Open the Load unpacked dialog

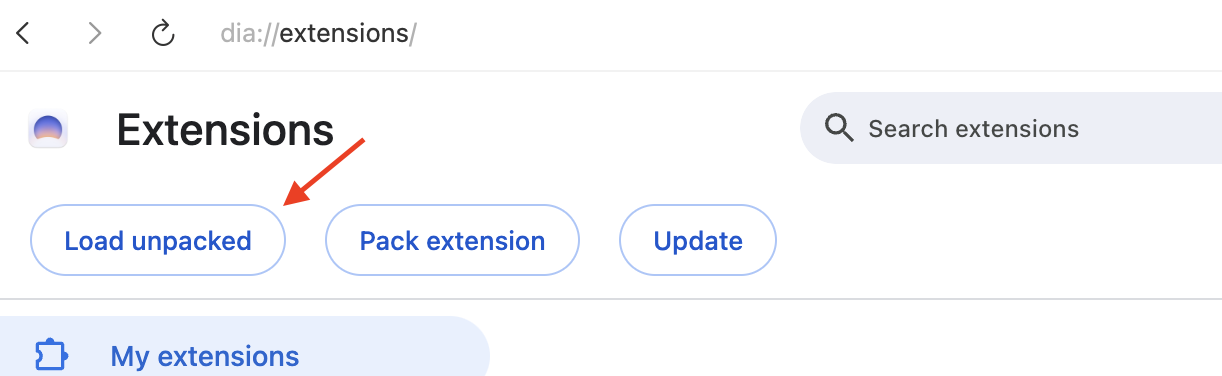(x=158, y=240)
